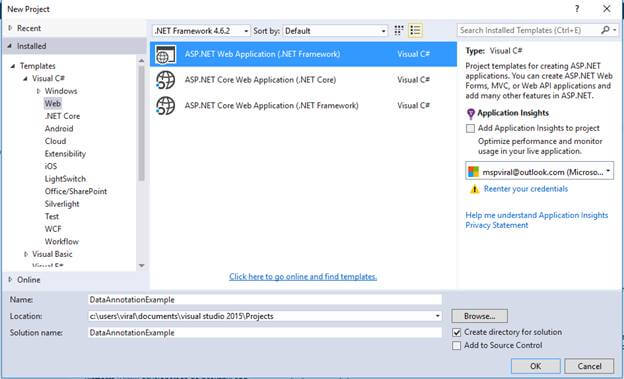Click the Name field with DataAnnotationExample

(x=265, y=300)
